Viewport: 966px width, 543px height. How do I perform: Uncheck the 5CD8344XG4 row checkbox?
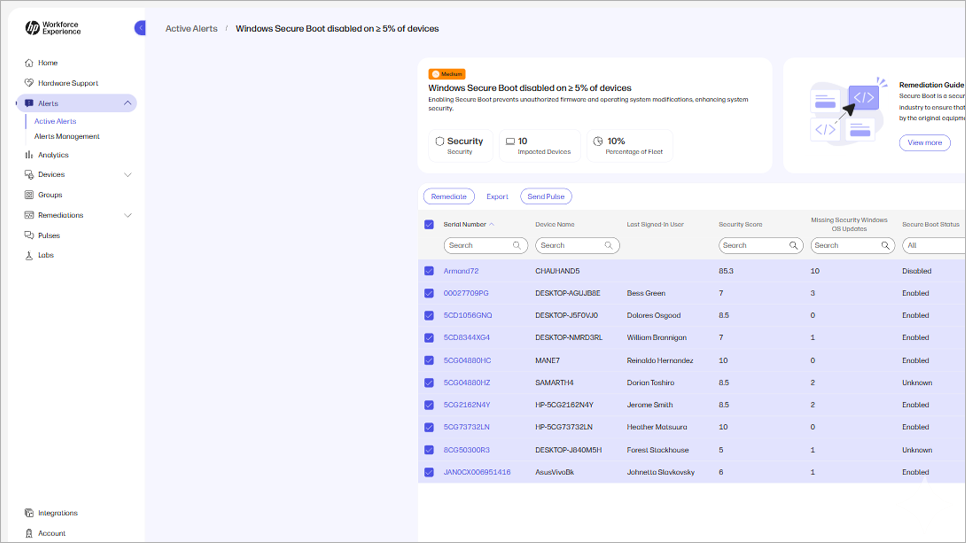click(429, 338)
